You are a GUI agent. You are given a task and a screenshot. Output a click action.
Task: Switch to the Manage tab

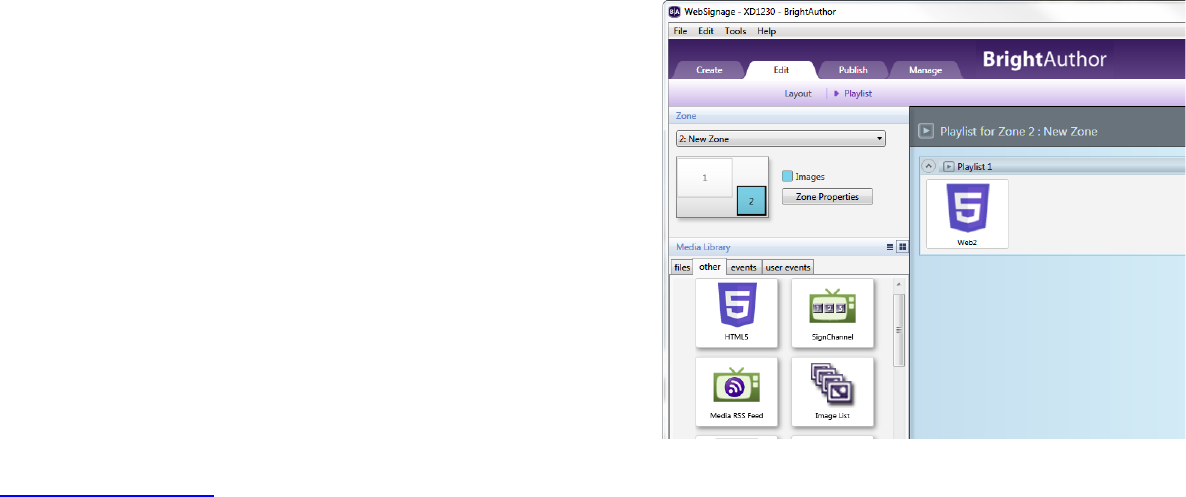point(925,70)
